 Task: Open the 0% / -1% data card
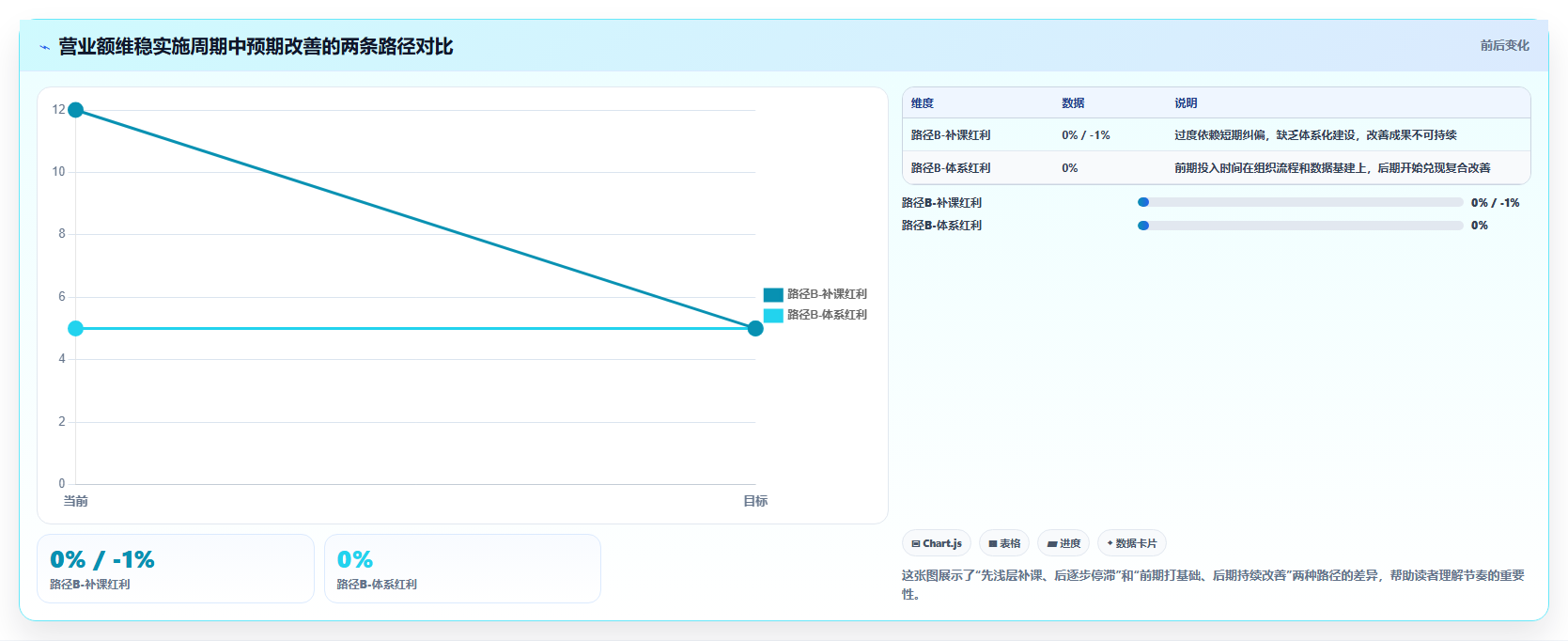(176, 569)
